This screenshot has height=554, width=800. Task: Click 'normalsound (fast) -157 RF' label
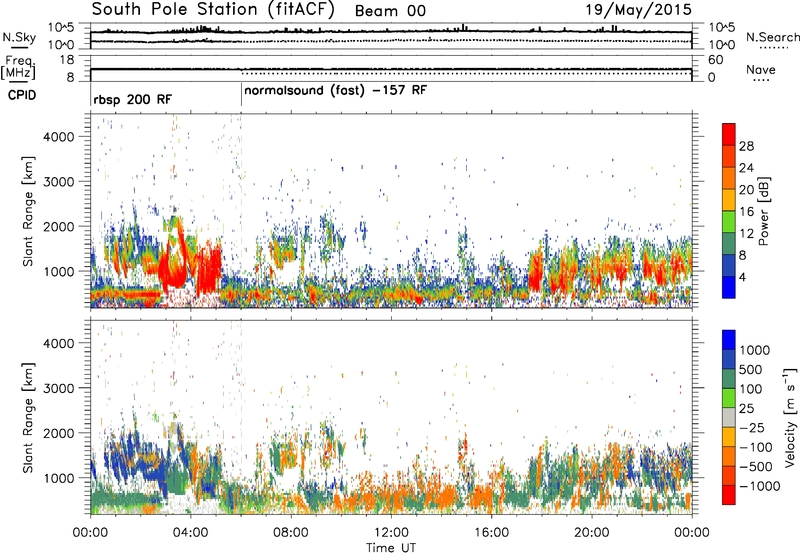pos(335,91)
